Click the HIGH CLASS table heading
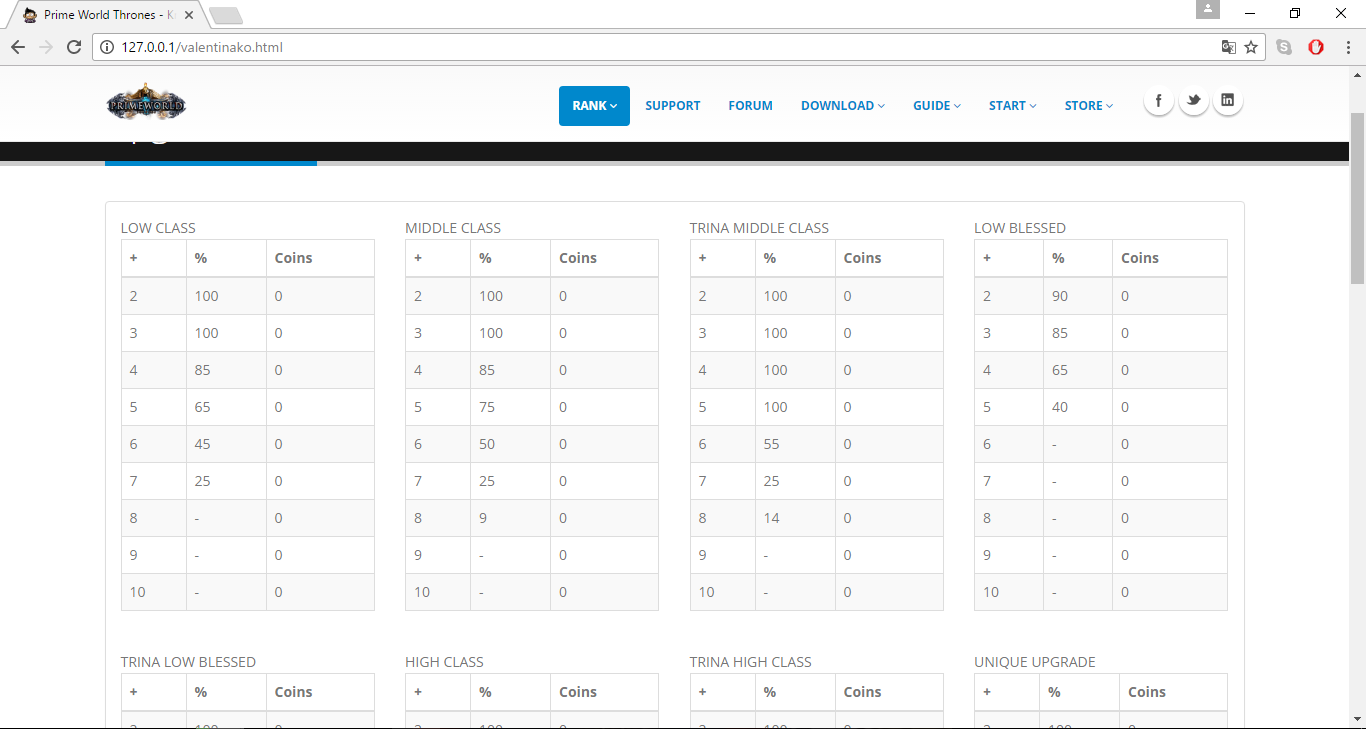Screen dimensions: 1366x729 [x=444, y=662]
